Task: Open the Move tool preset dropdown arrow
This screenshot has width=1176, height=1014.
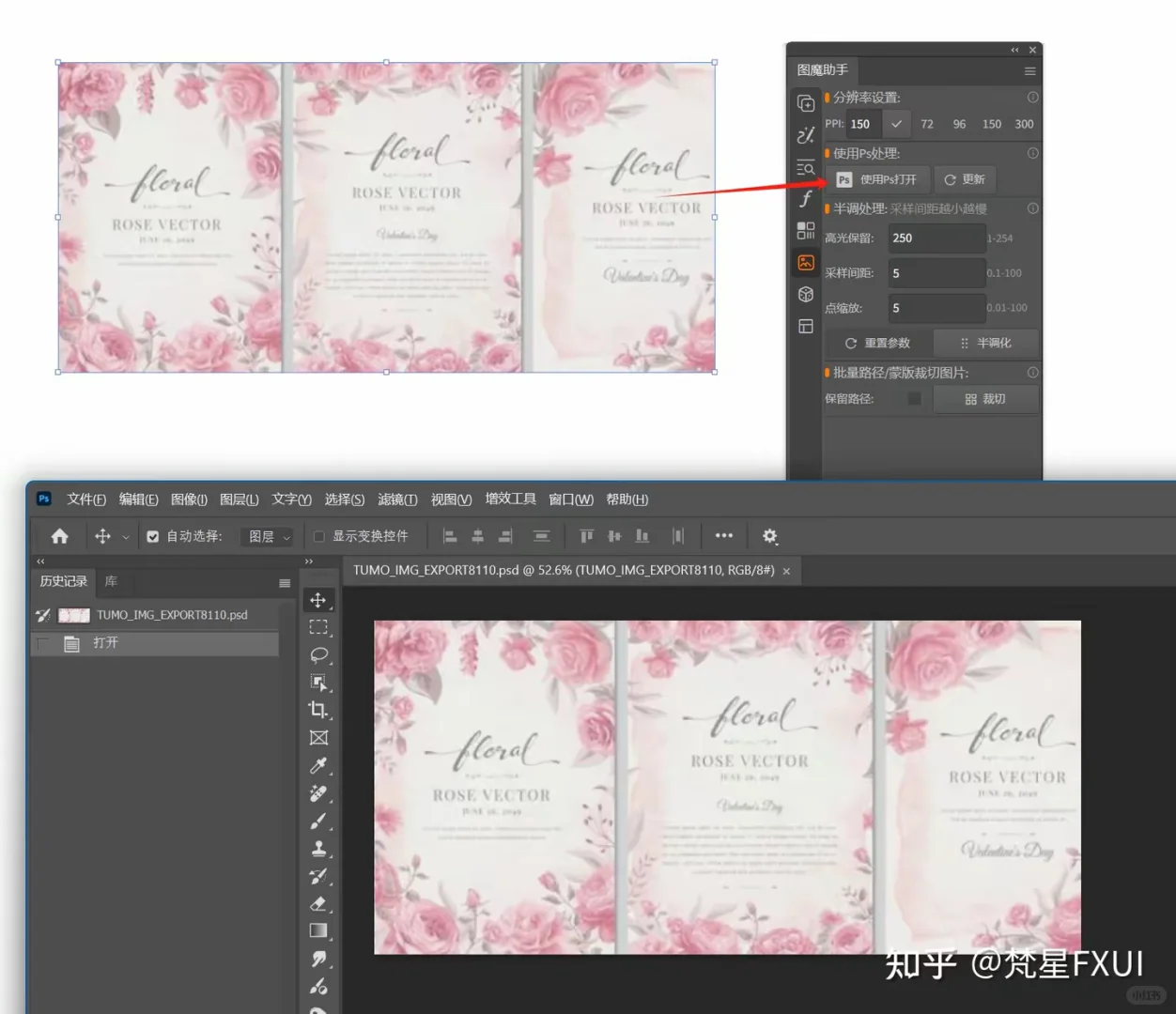Action: click(125, 537)
